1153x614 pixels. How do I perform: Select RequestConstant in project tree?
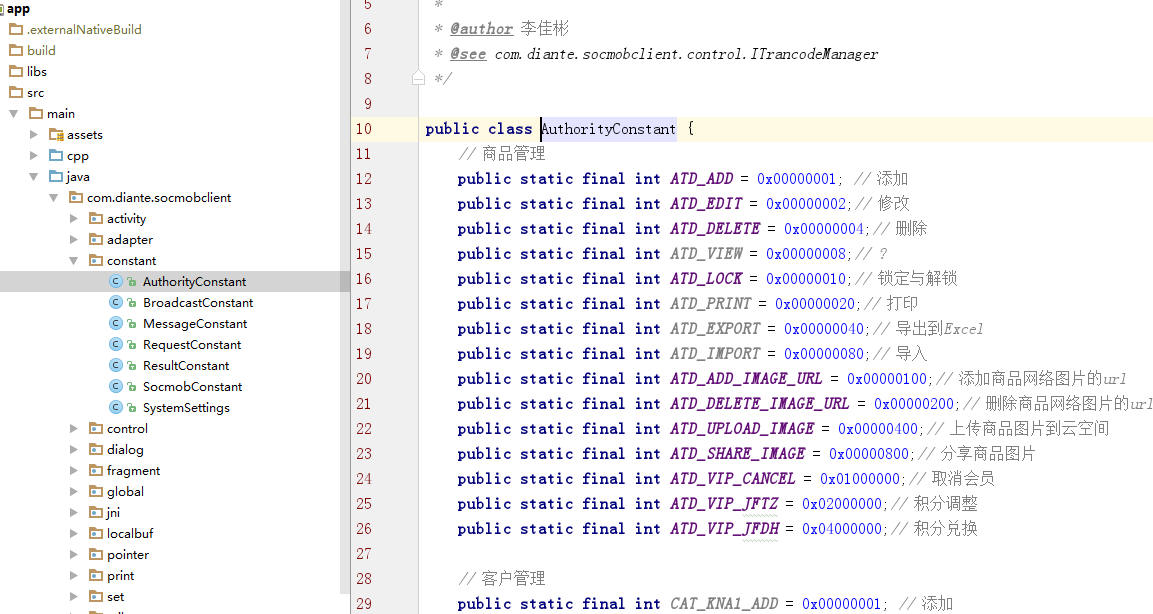click(192, 345)
